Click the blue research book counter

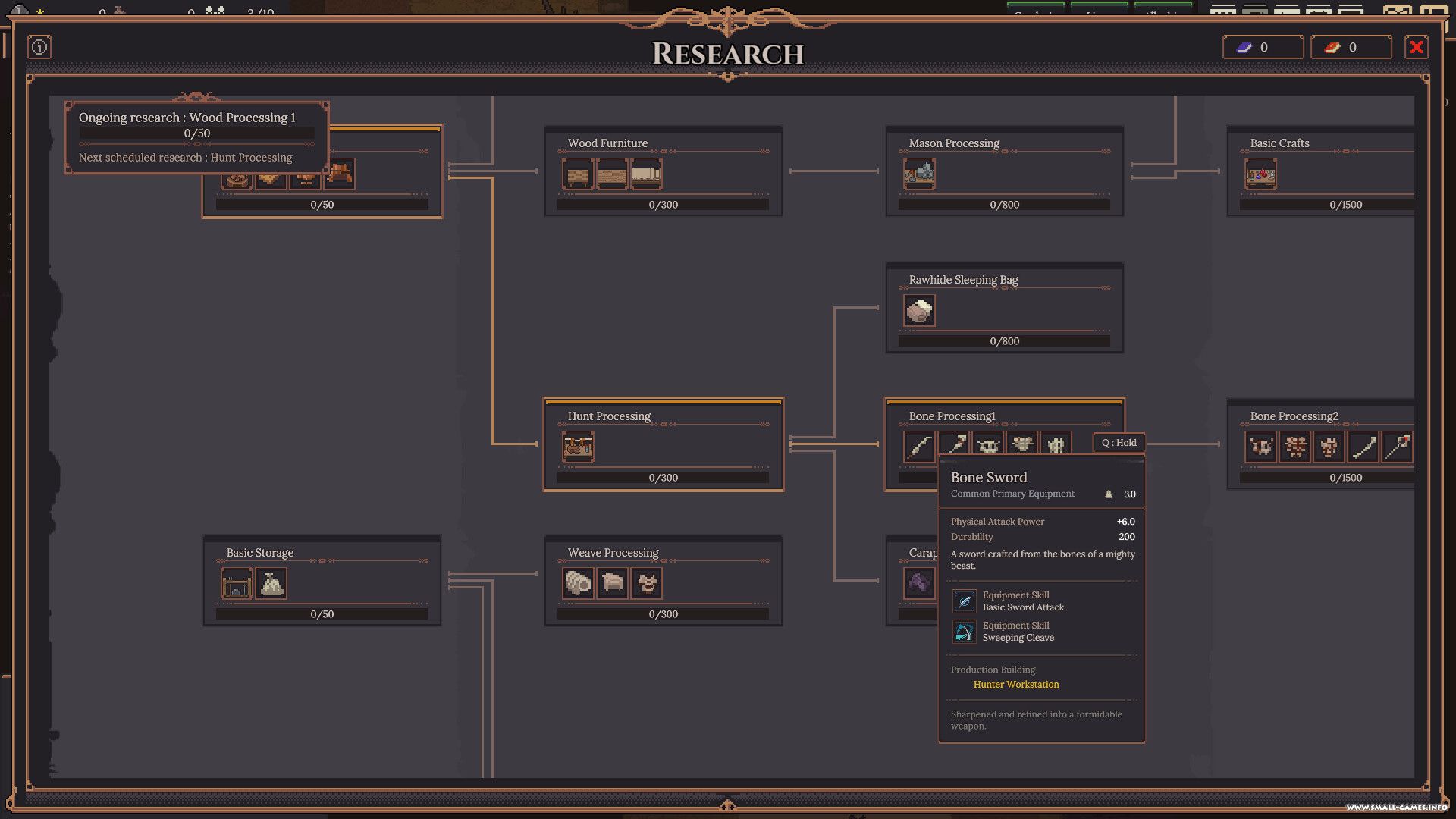pos(1263,47)
